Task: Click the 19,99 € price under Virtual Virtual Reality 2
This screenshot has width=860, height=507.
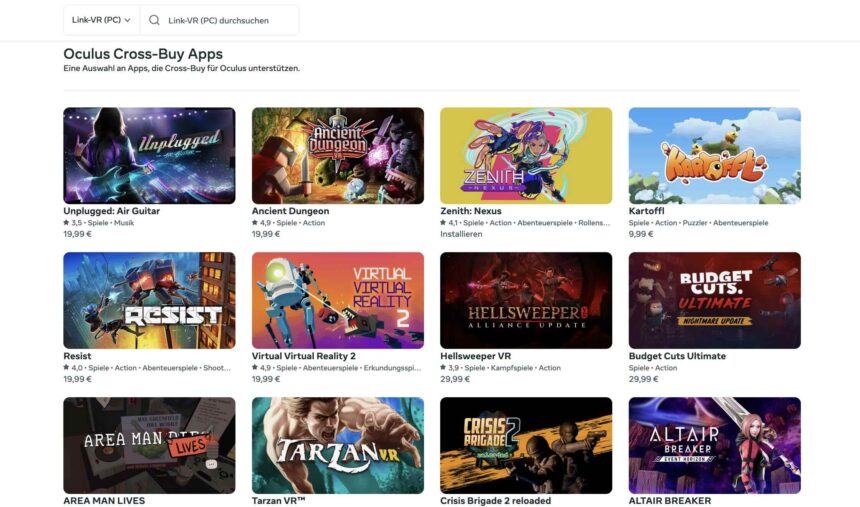Action: coord(266,379)
